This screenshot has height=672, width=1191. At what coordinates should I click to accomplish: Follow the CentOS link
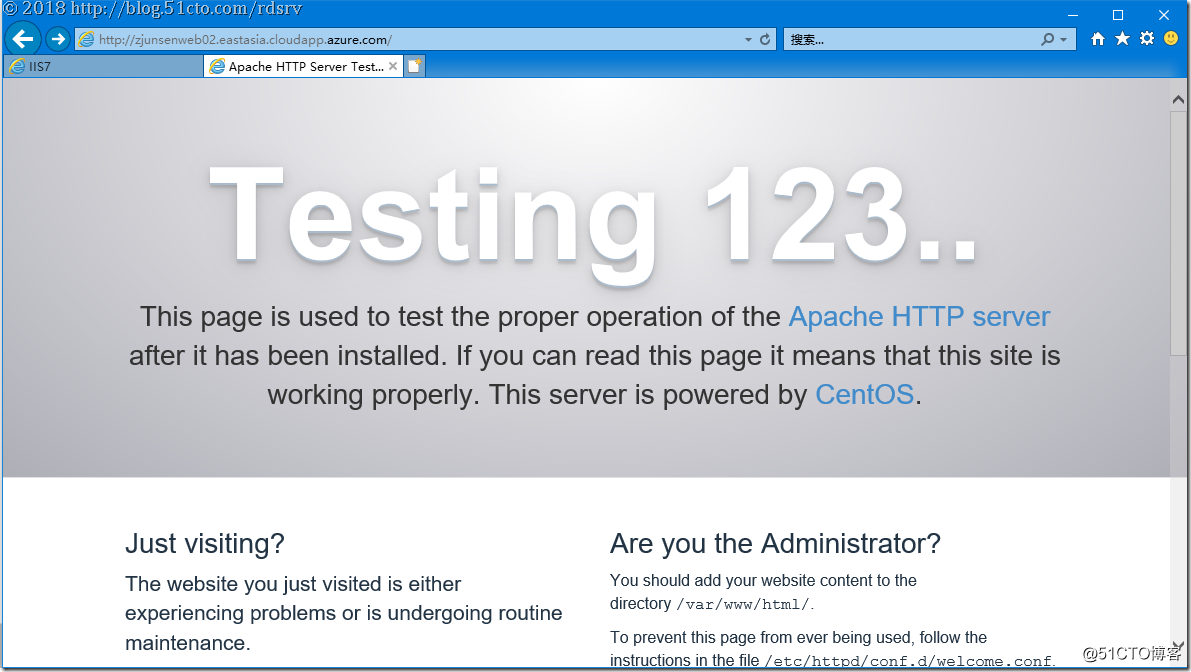pyautogui.click(x=864, y=395)
